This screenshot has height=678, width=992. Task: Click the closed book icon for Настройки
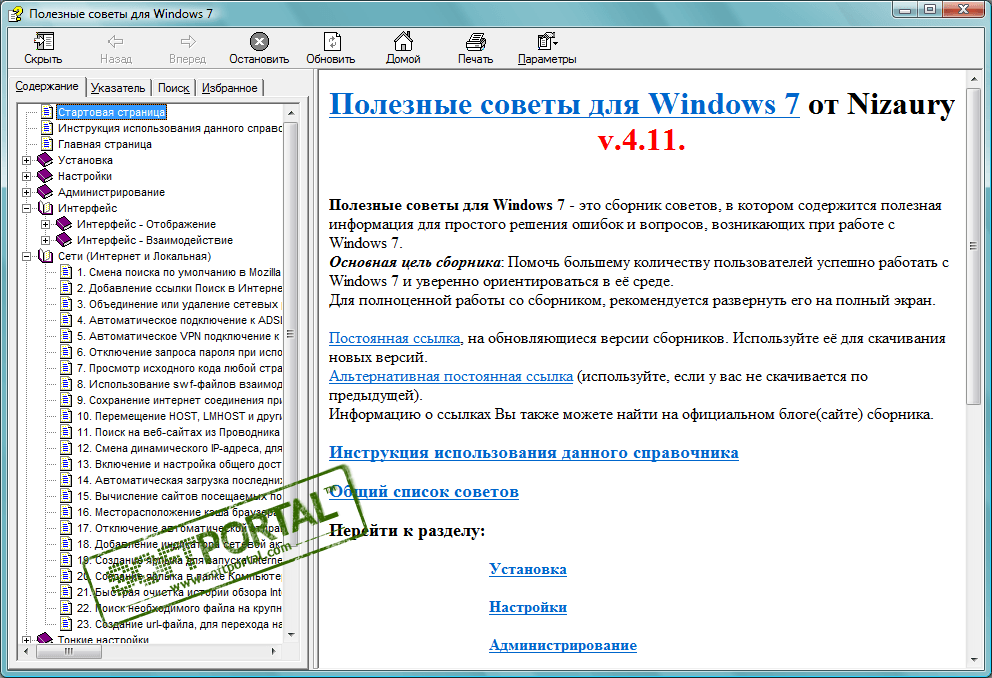[x=45, y=176]
